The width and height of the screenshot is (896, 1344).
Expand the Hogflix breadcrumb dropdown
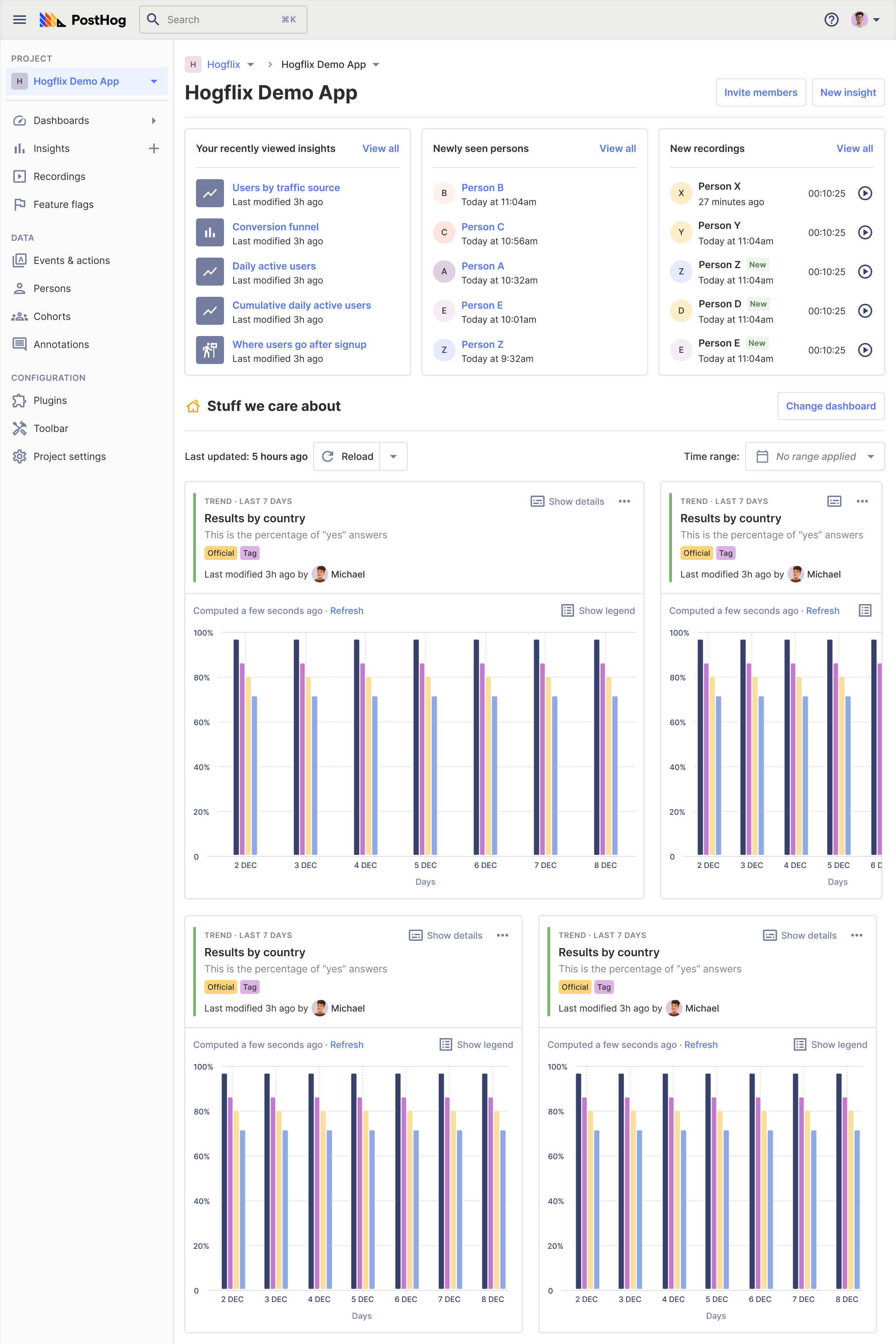[x=250, y=64]
